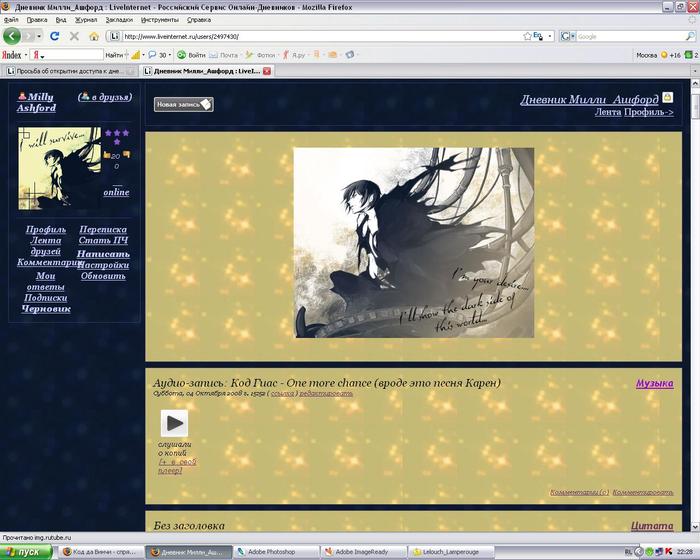This screenshot has width=700, height=560.
Task: Open the Kaspersky K tray icon
Action: click(668, 552)
